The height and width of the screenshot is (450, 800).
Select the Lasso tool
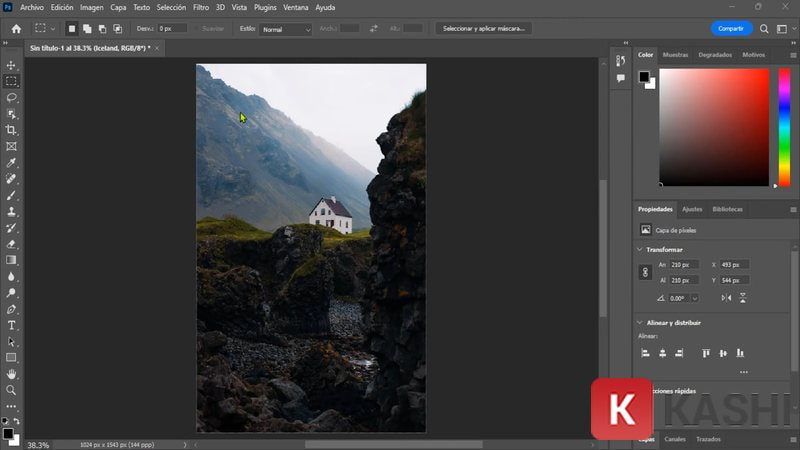pos(11,97)
